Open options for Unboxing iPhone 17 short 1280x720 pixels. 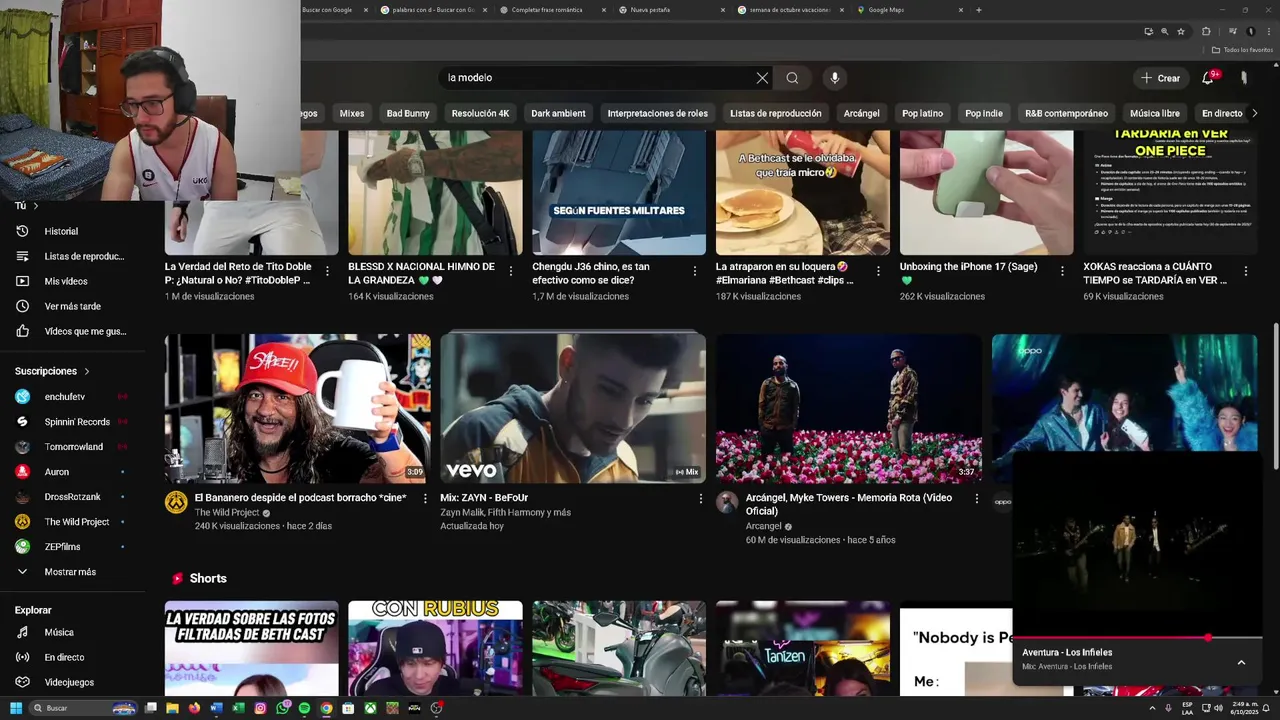pos(1062,271)
